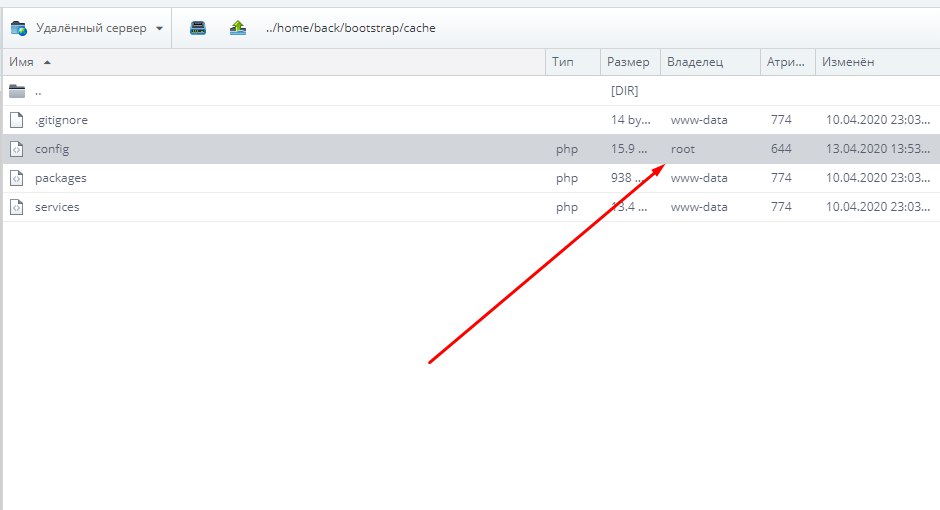Click the 644 attribute of config
Image resolution: width=940 pixels, height=510 pixels.
pos(781,149)
